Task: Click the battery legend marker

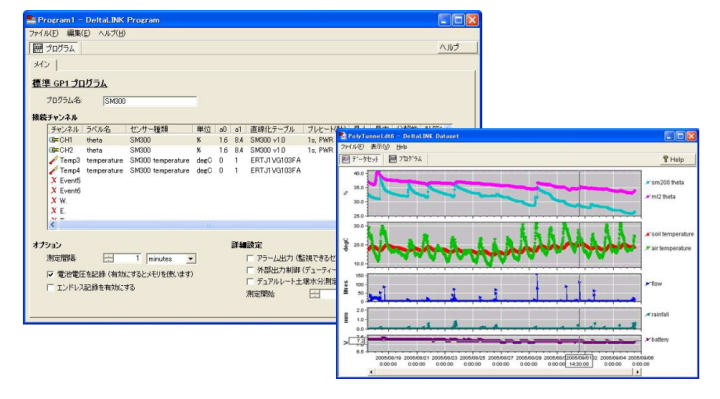Action: pyautogui.click(x=647, y=340)
